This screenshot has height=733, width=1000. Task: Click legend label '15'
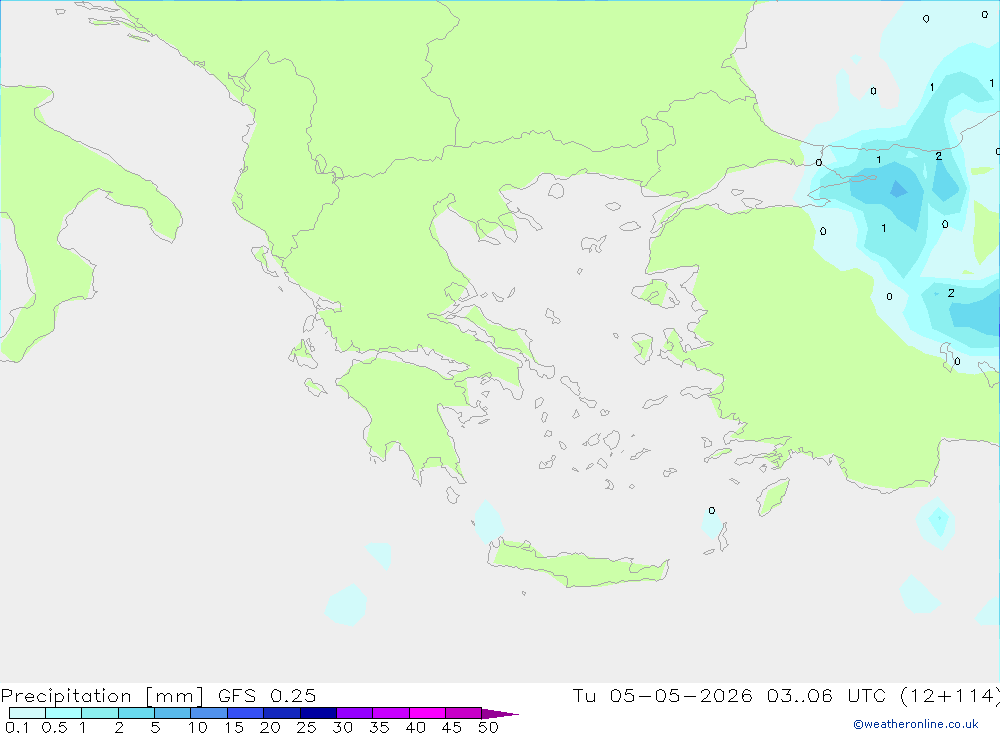[234, 727]
